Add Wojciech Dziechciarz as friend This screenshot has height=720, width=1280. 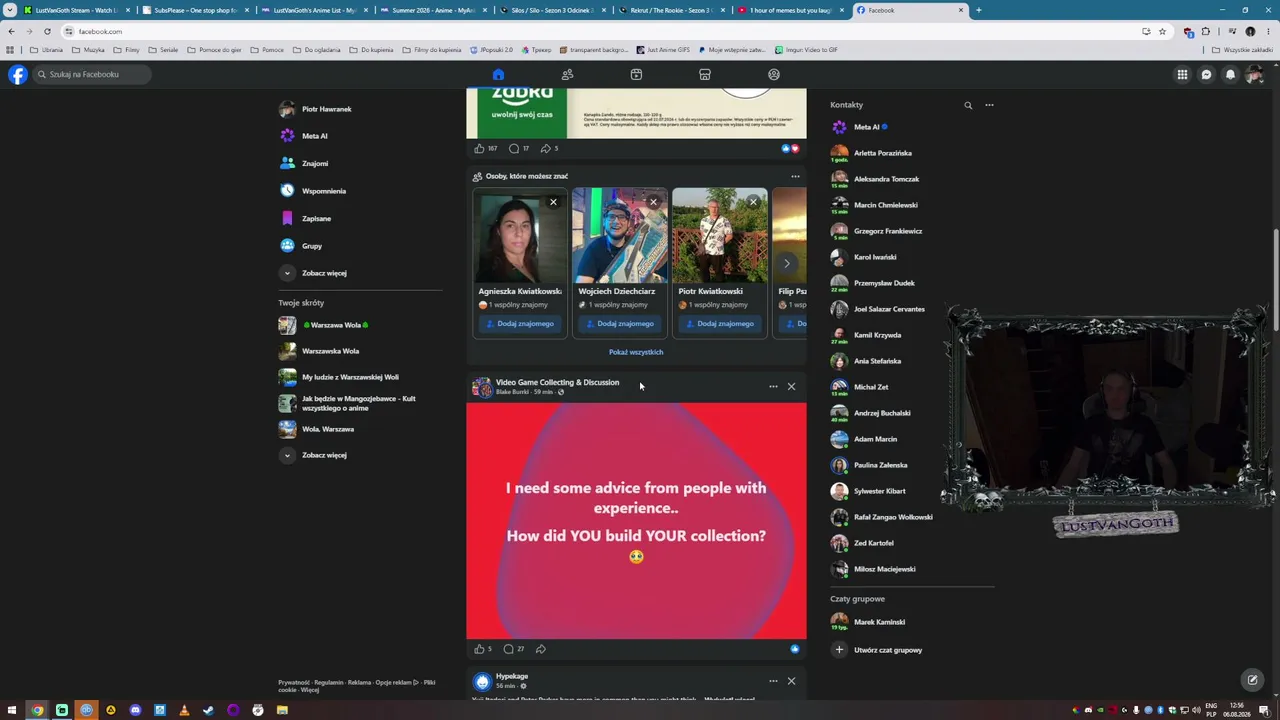(620, 324)
